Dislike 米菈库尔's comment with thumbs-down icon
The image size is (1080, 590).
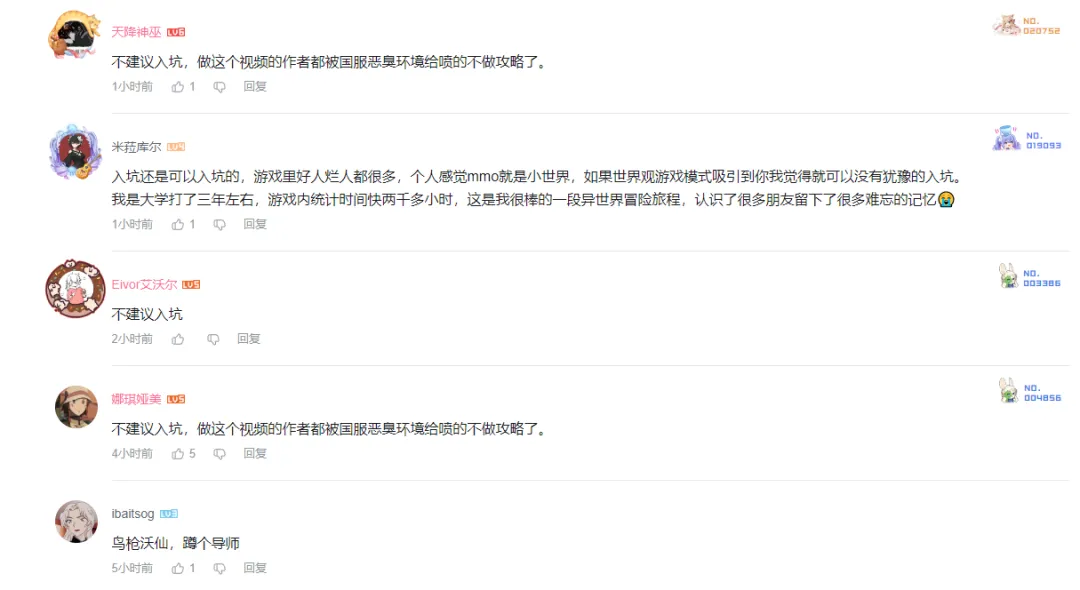click(x=219, y=224)
